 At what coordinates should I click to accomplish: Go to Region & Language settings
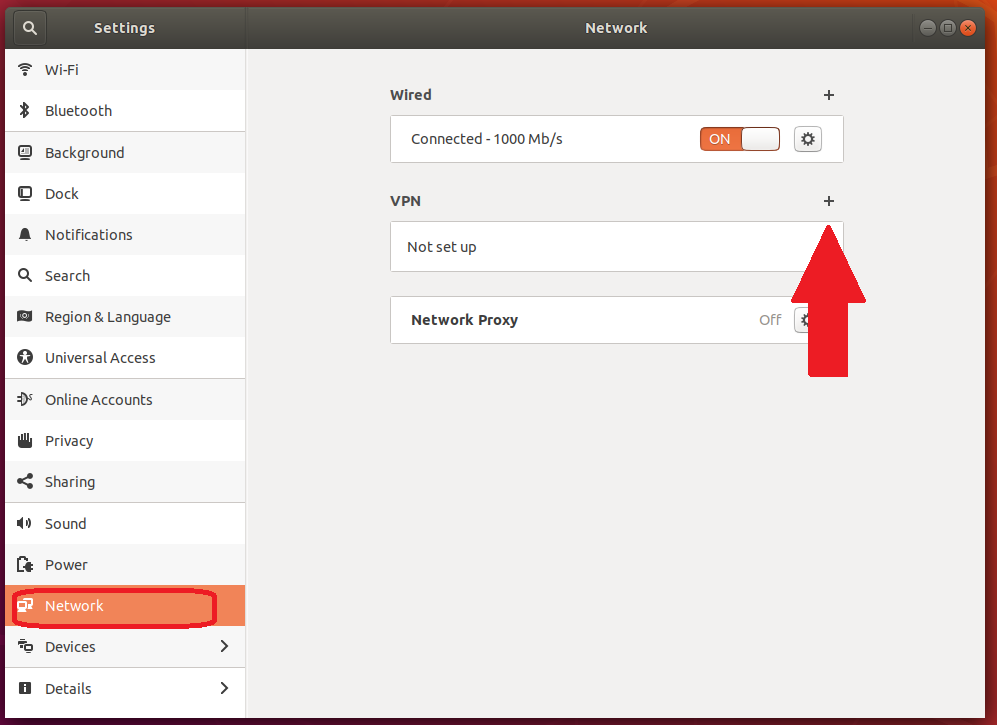tap(108, 317)
